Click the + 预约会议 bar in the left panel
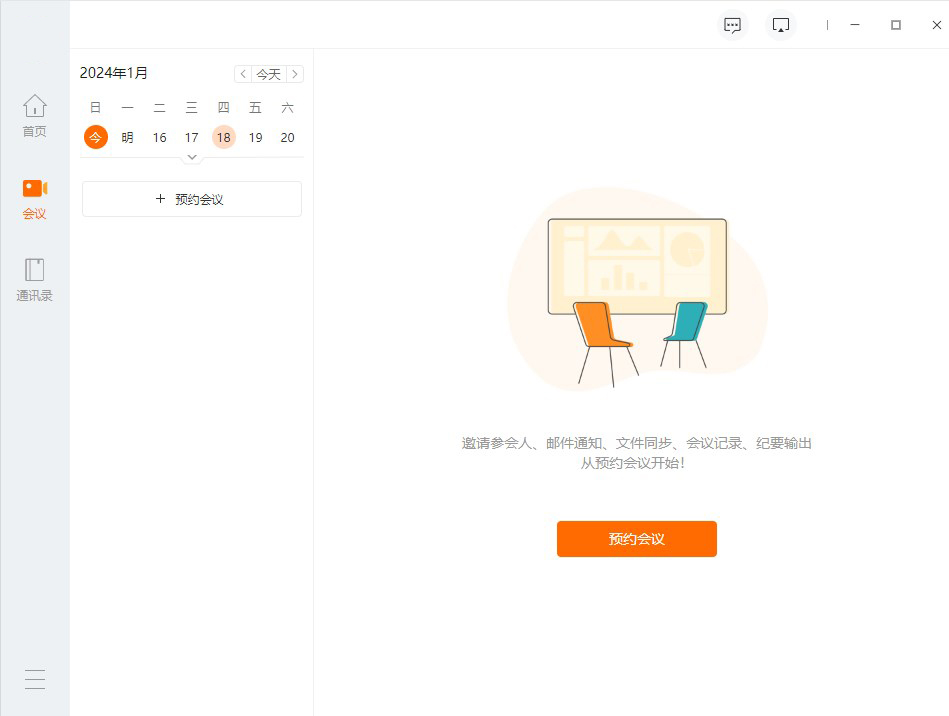The height and width of the screenshot is (716, 949). coord(191,199)
